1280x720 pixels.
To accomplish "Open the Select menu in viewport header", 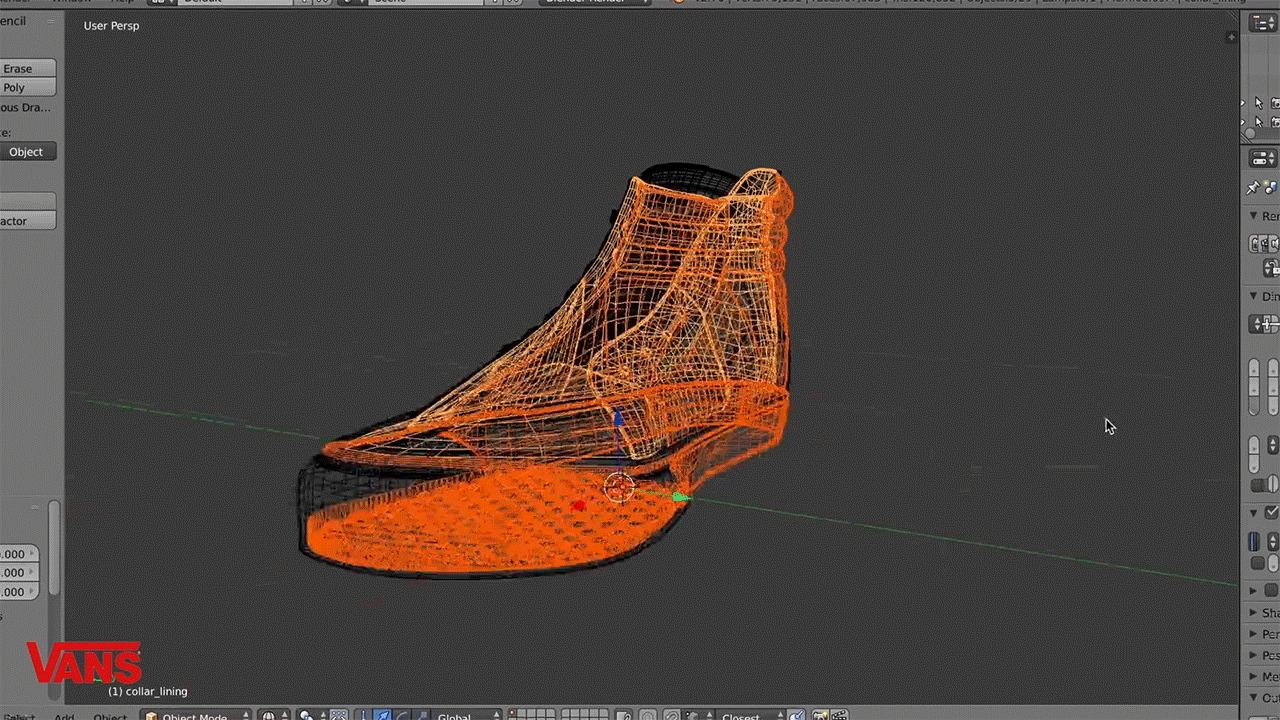I will click(x=19, y=717).
